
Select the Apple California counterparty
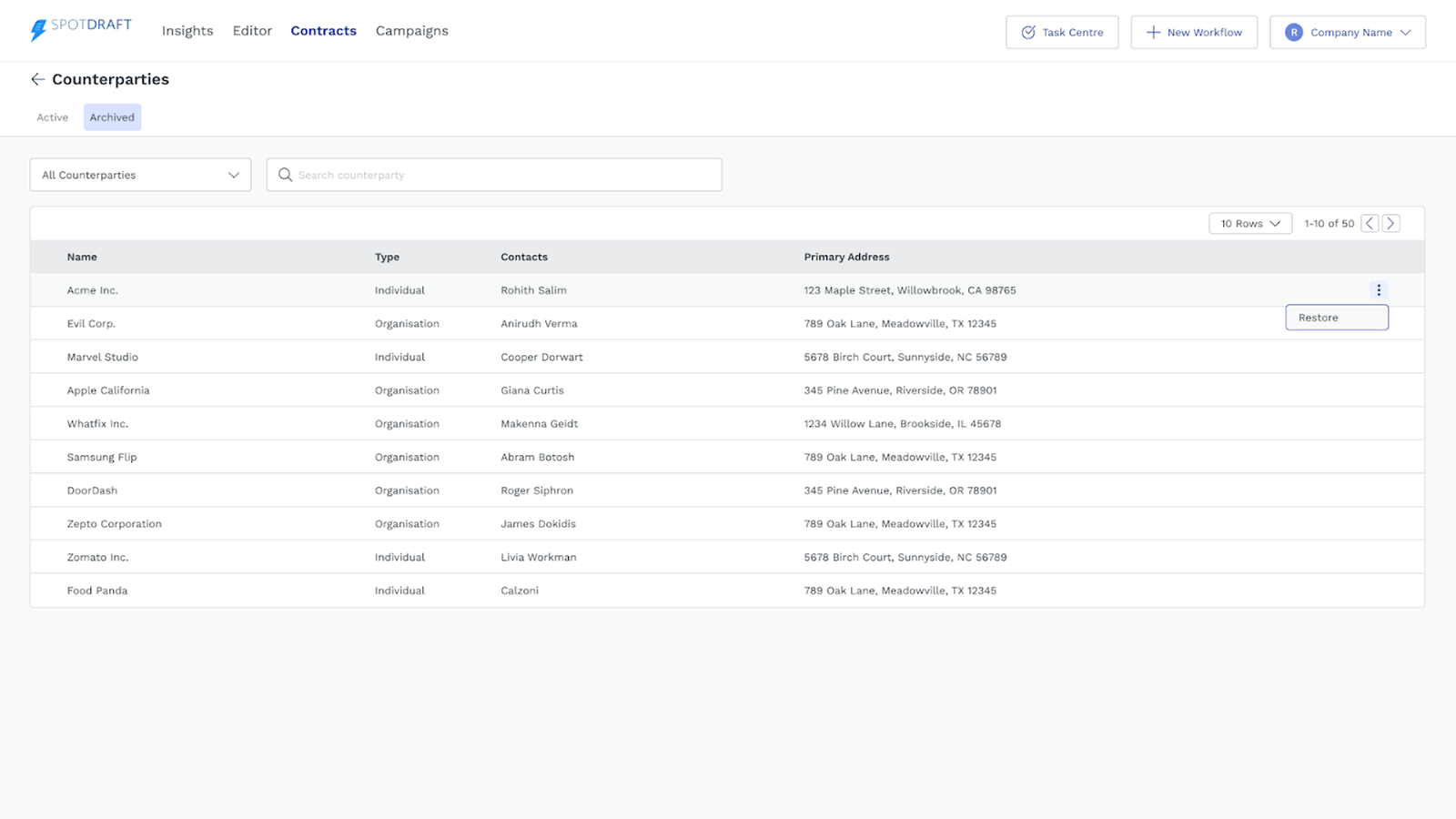(x=108, y=390)
